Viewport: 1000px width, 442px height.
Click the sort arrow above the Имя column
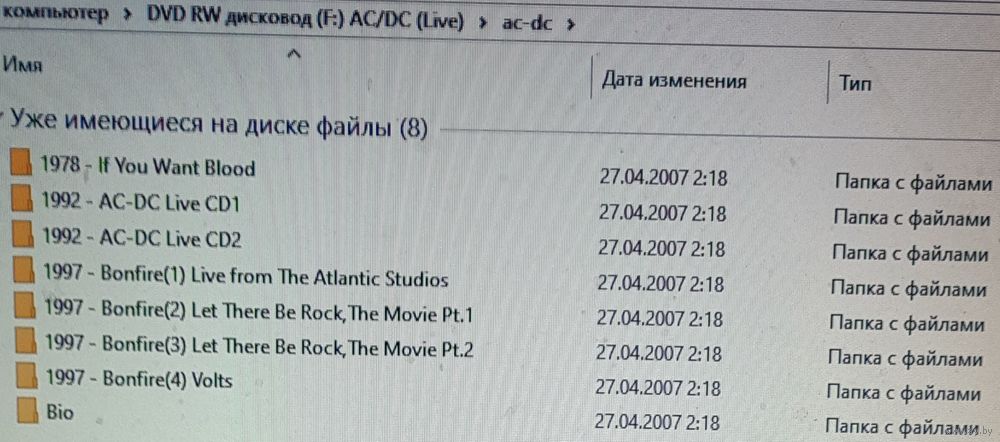(x=294, y=55)
